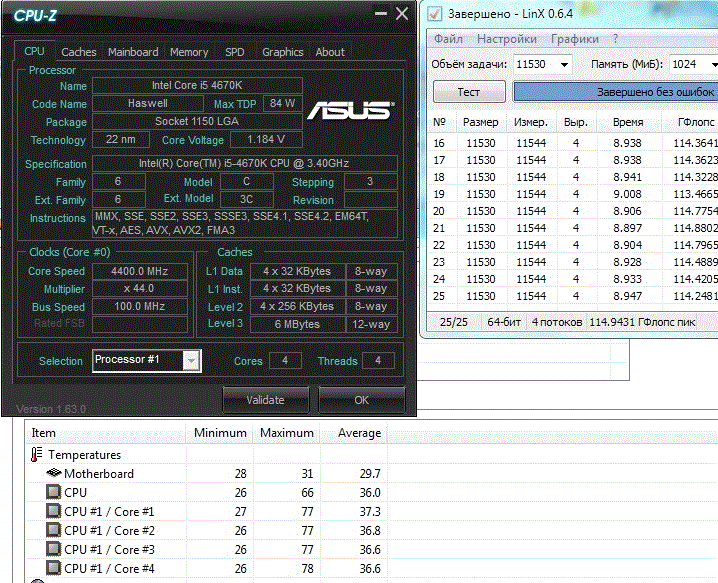
Task: Open the Объём задачи dropdown
Action: (565, 64)
